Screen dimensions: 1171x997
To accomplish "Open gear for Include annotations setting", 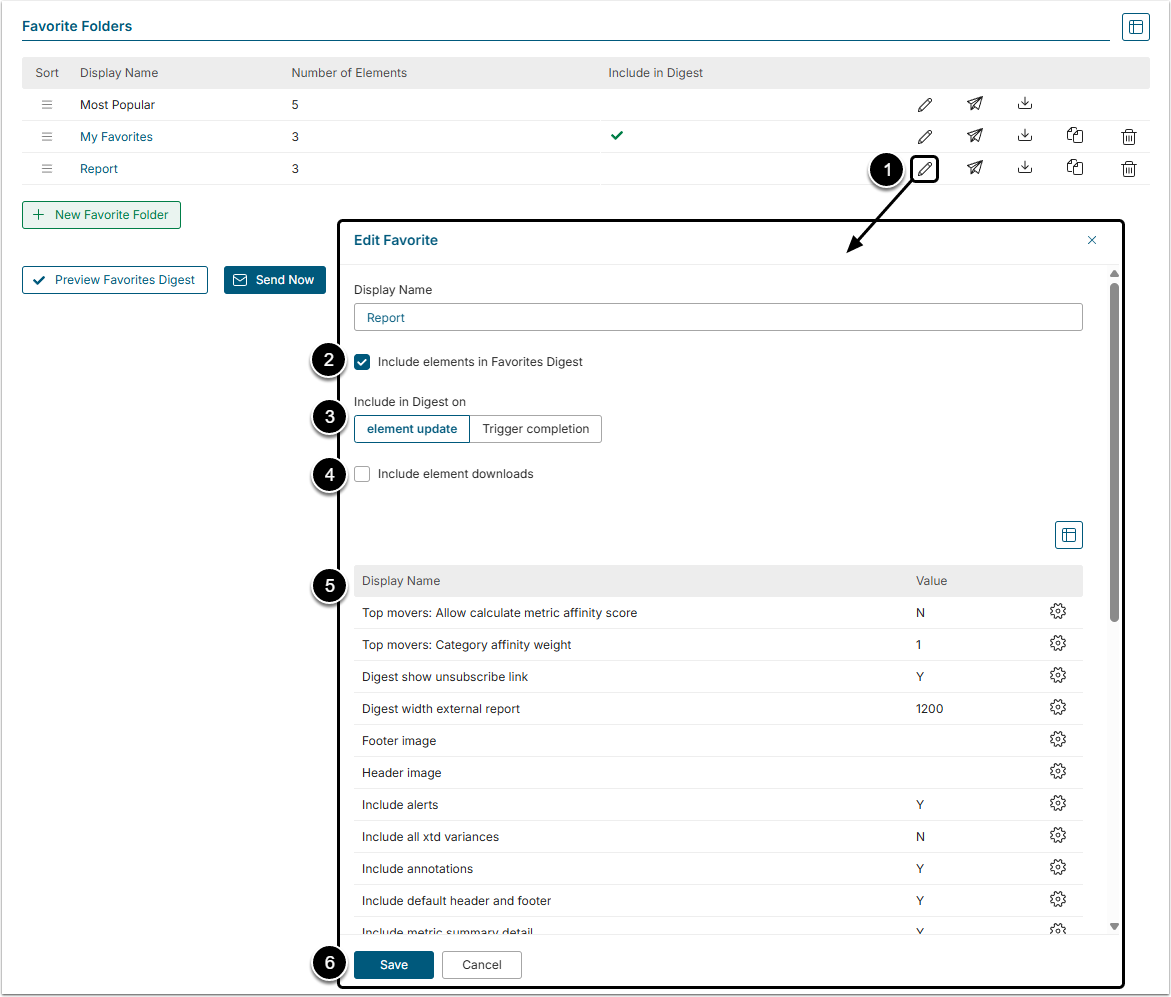I will pos(1057,869).
